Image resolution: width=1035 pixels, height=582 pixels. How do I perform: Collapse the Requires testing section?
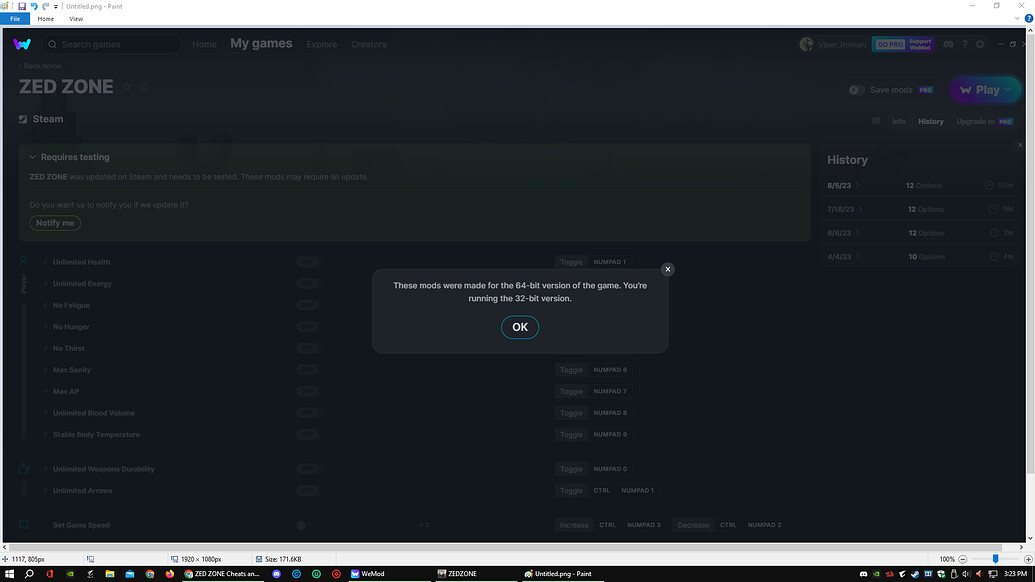click(32, 157)
